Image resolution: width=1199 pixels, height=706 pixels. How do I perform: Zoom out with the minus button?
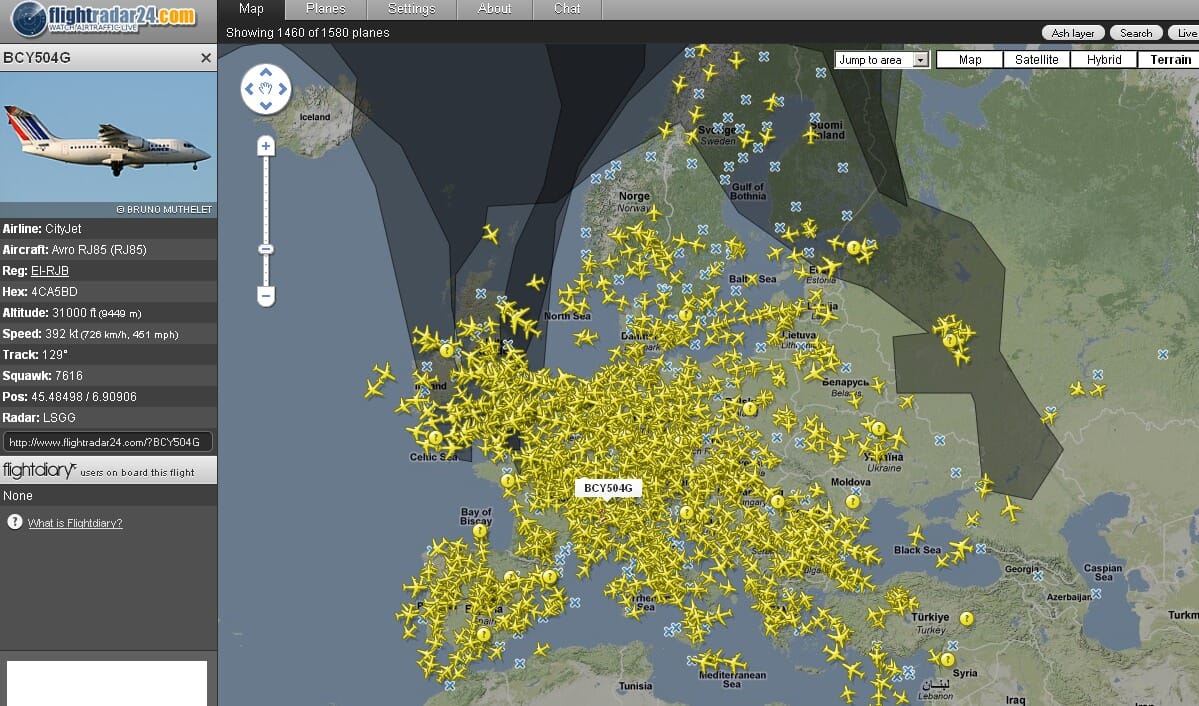[x=266, y=295]
